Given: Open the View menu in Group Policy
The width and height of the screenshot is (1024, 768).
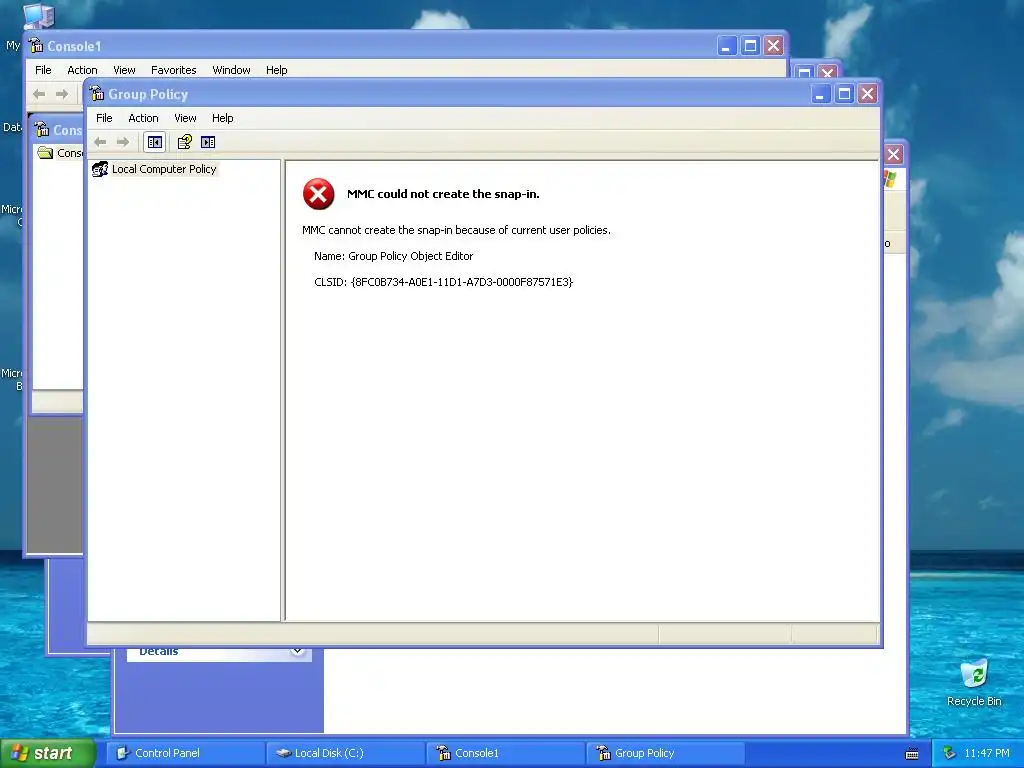Looking at the screenshot, I should point(185,118).
